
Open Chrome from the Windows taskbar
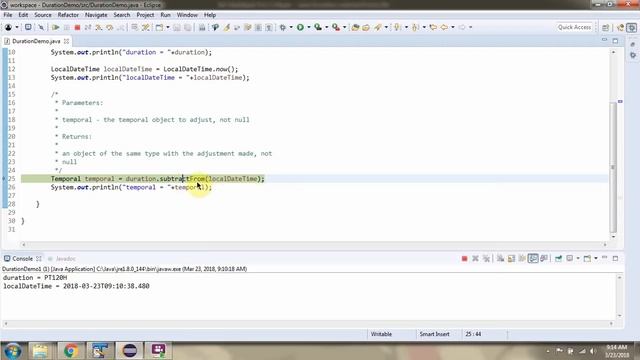pos(70,351)
